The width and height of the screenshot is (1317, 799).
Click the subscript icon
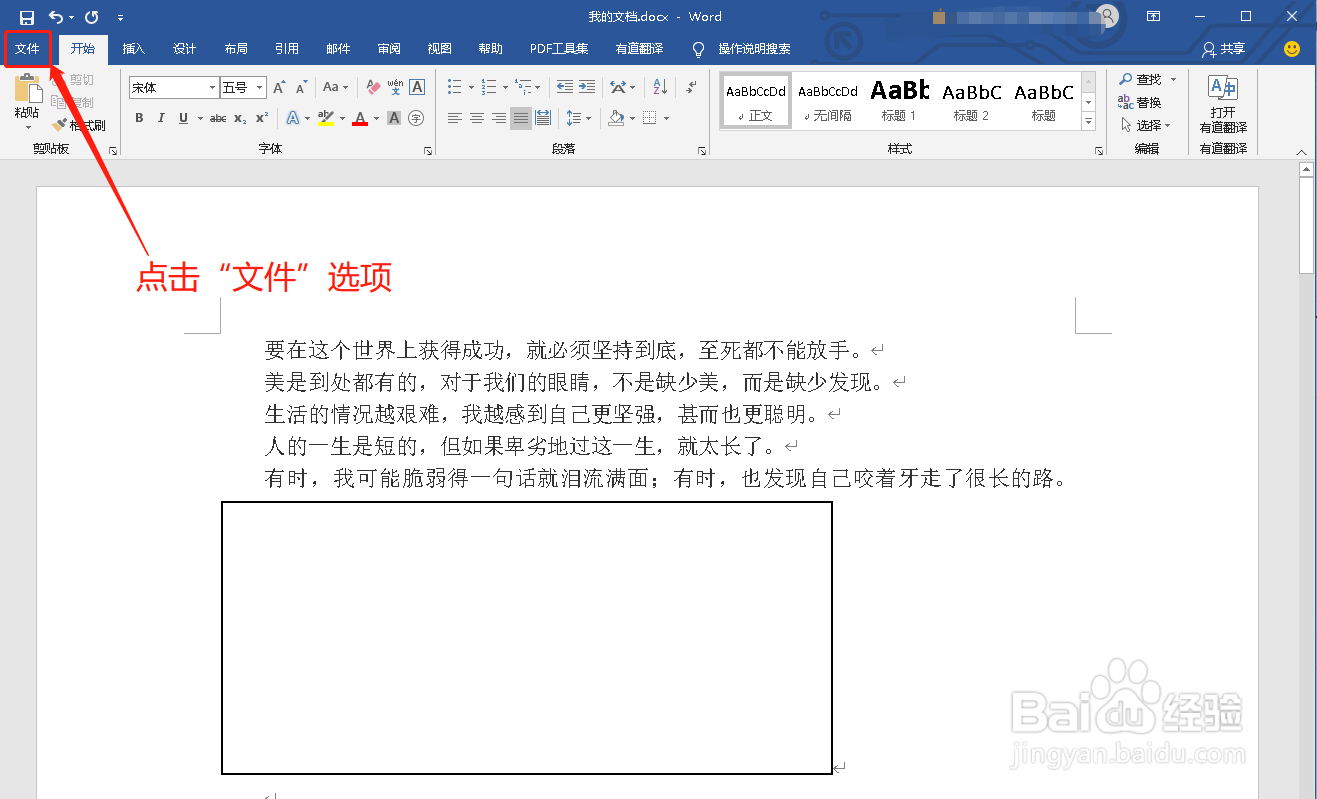coord(239,118)
